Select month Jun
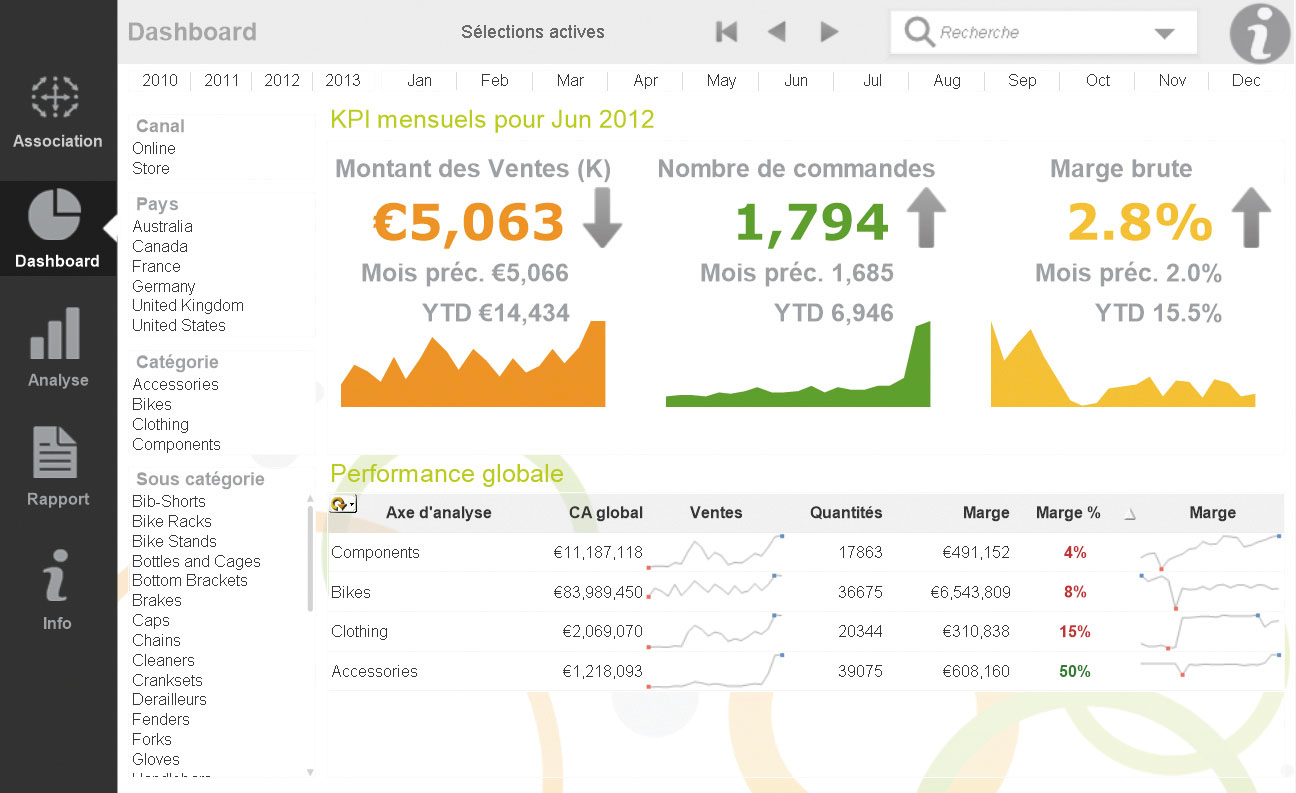Viewport: 1296px width, 793px height. [x=796, y=80]
